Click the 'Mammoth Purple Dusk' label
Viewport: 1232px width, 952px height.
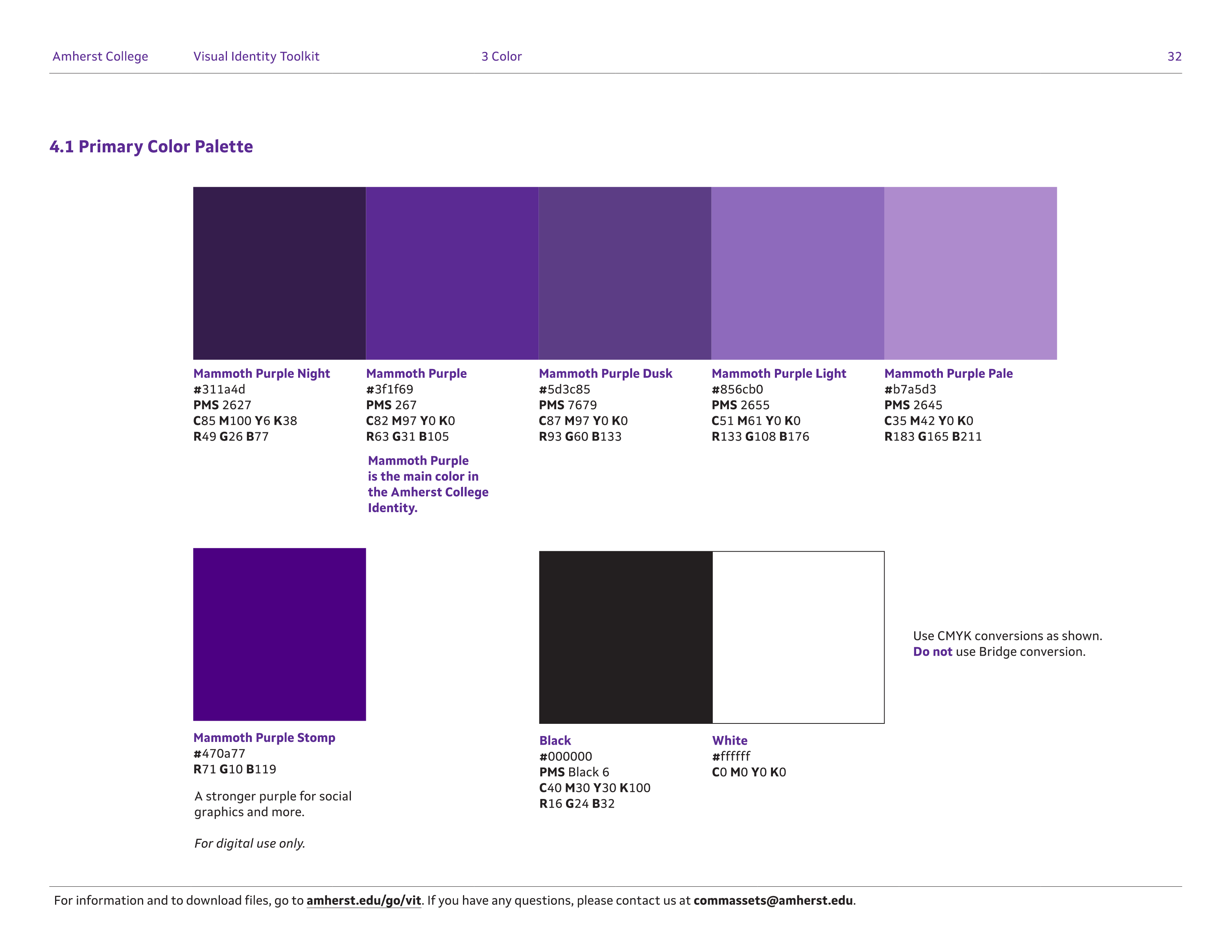606,373
